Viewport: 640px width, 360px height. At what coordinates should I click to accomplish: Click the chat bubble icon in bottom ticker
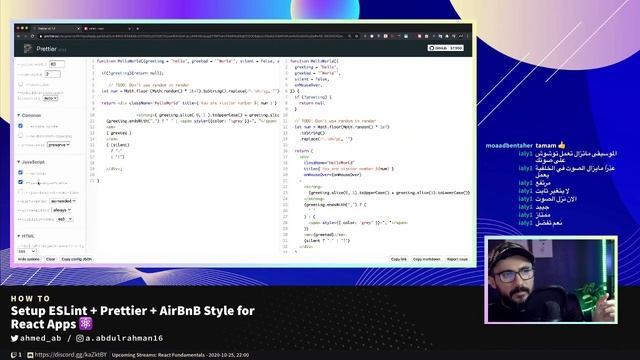(14, 355)
